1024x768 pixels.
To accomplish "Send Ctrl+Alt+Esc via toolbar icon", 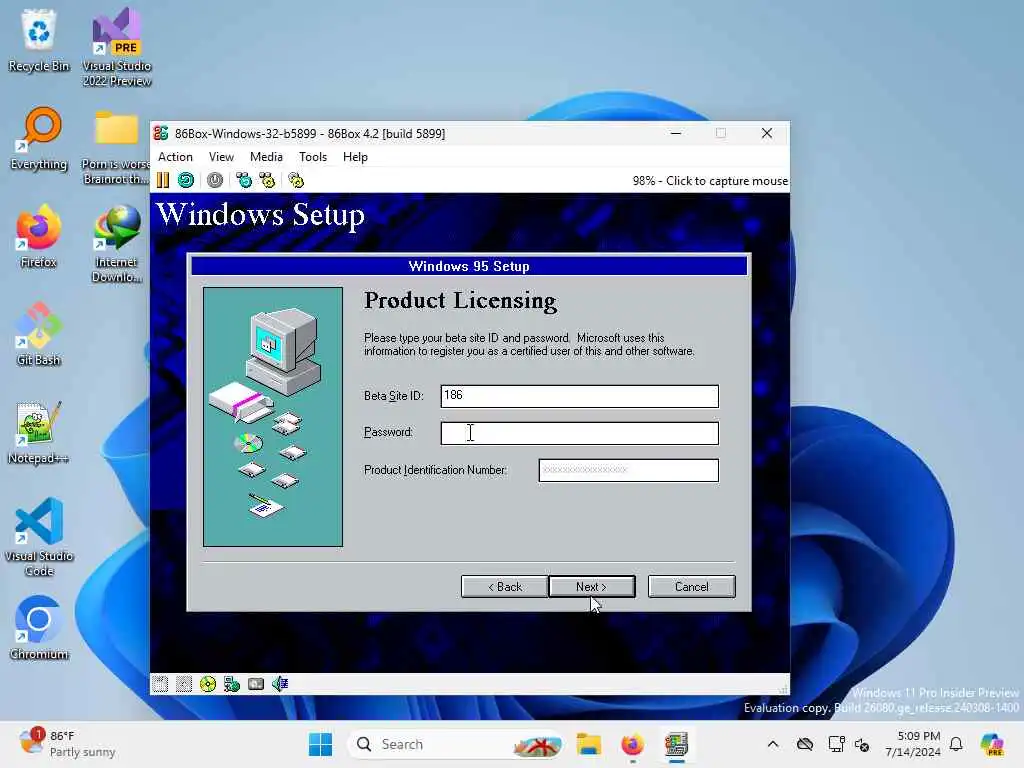I will pos(268,180).
